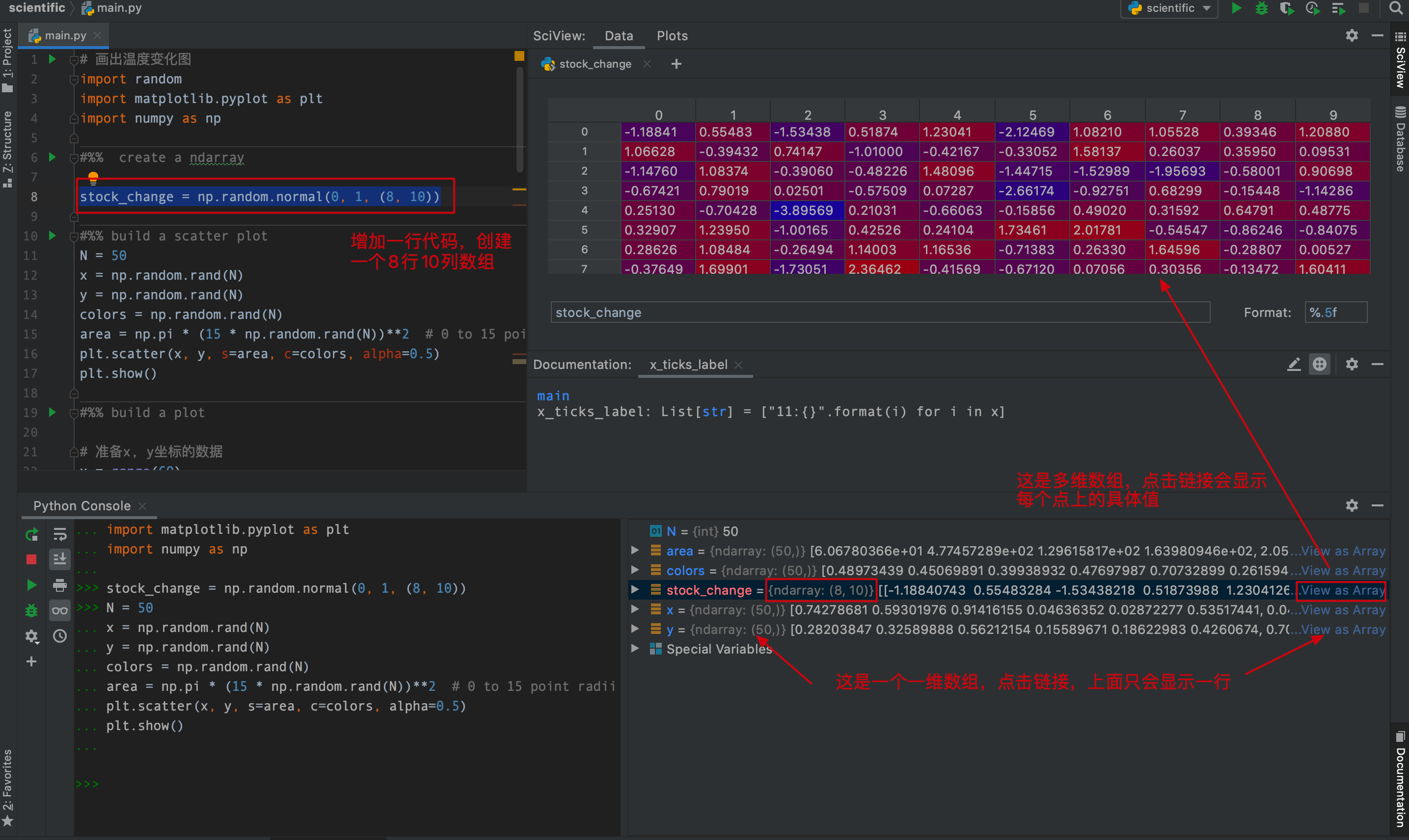Close the stock_change data tab

(x=647, y=64)
